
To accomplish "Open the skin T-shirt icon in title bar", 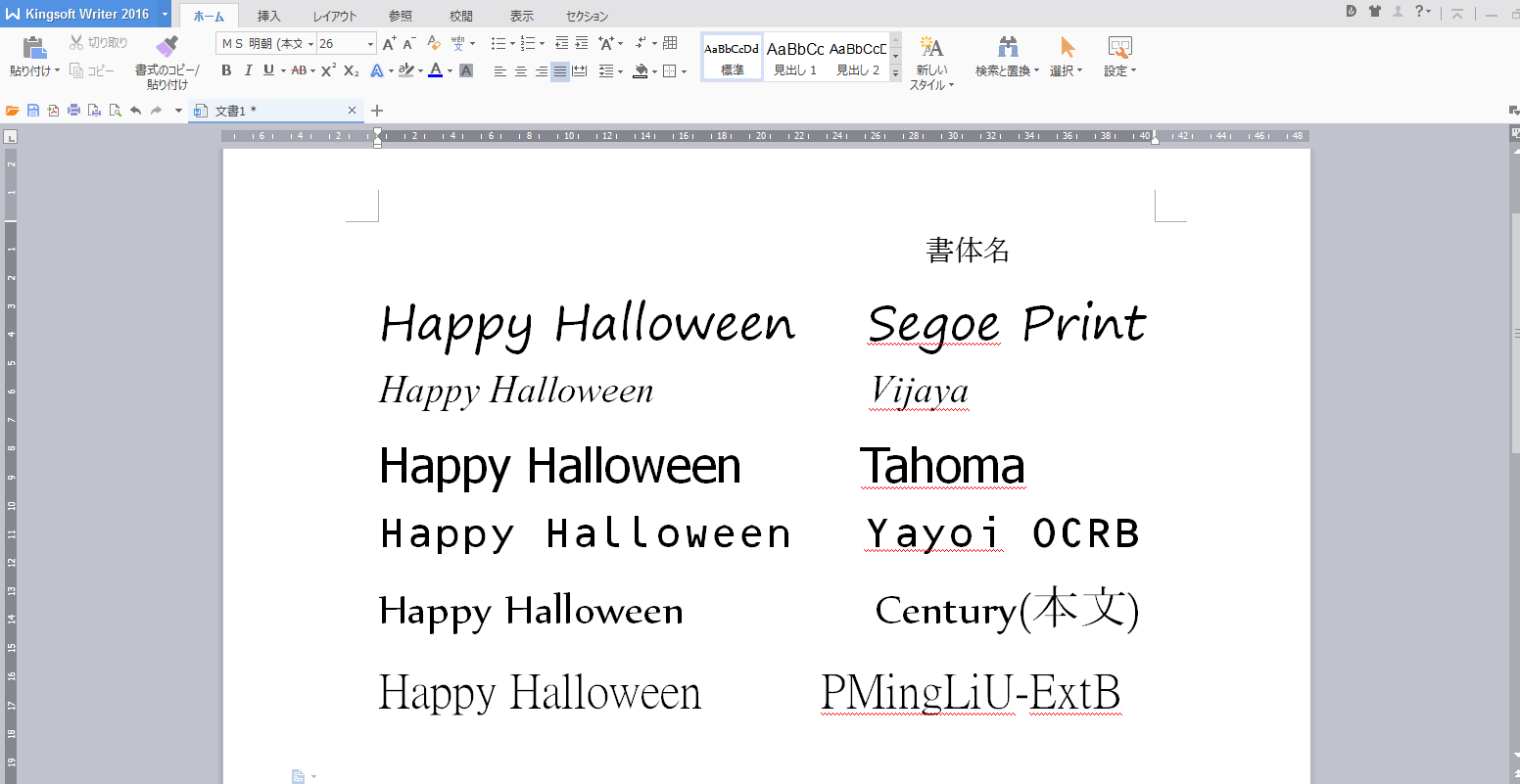I will 1375,12.
